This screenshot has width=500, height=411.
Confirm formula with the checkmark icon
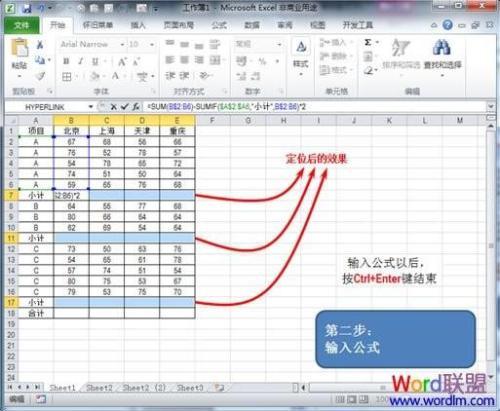(124, 107)
